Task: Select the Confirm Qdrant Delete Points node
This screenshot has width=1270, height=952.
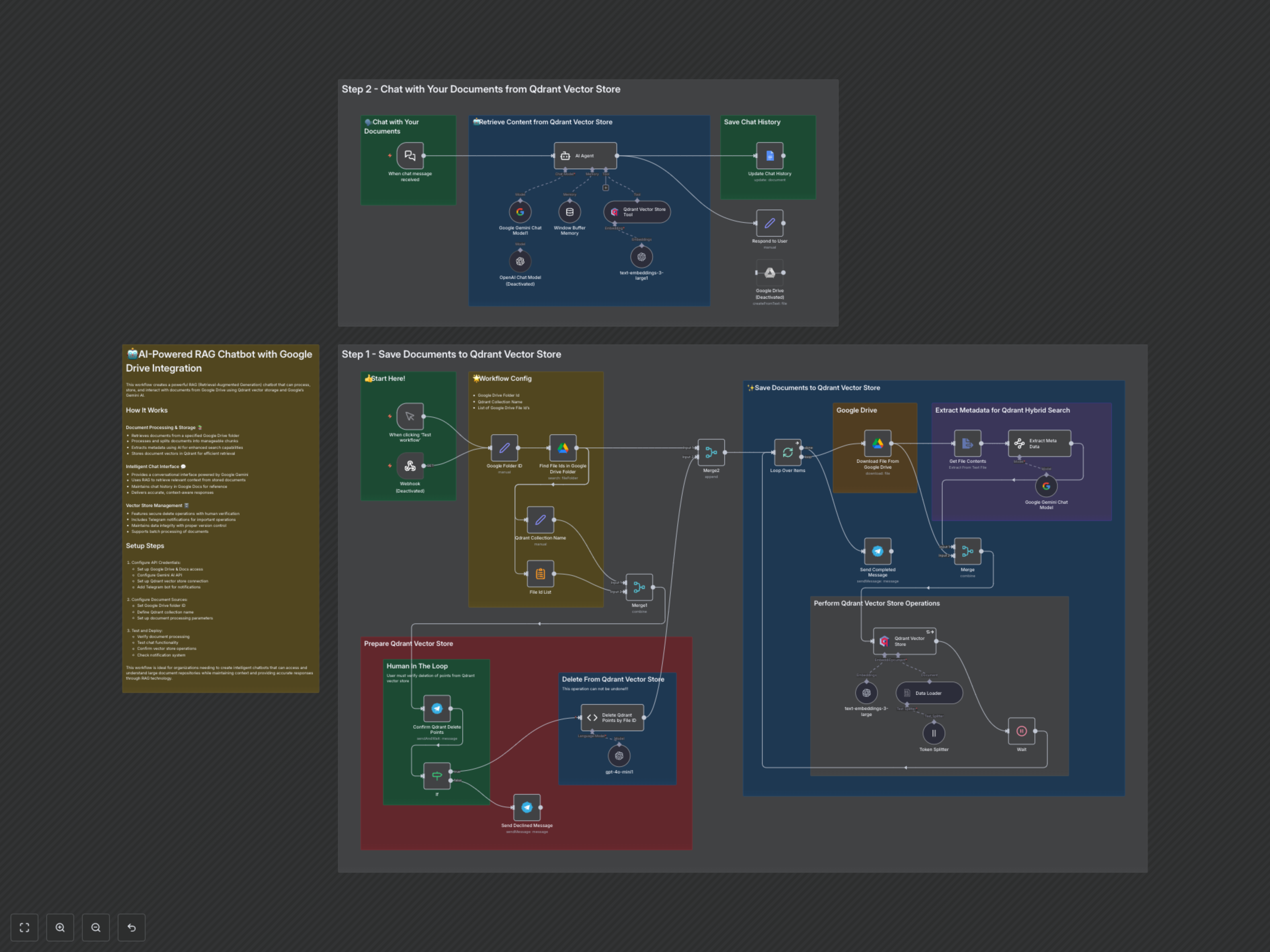Action: click(437, 709)
